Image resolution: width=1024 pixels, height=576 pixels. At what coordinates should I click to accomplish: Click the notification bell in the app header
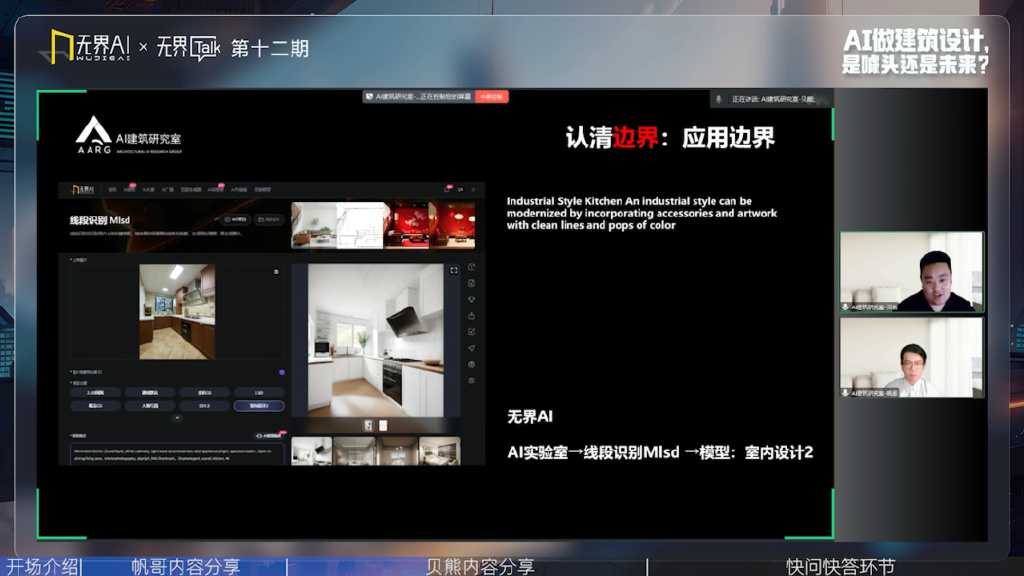pyautogui.click(x=447, y=189)
